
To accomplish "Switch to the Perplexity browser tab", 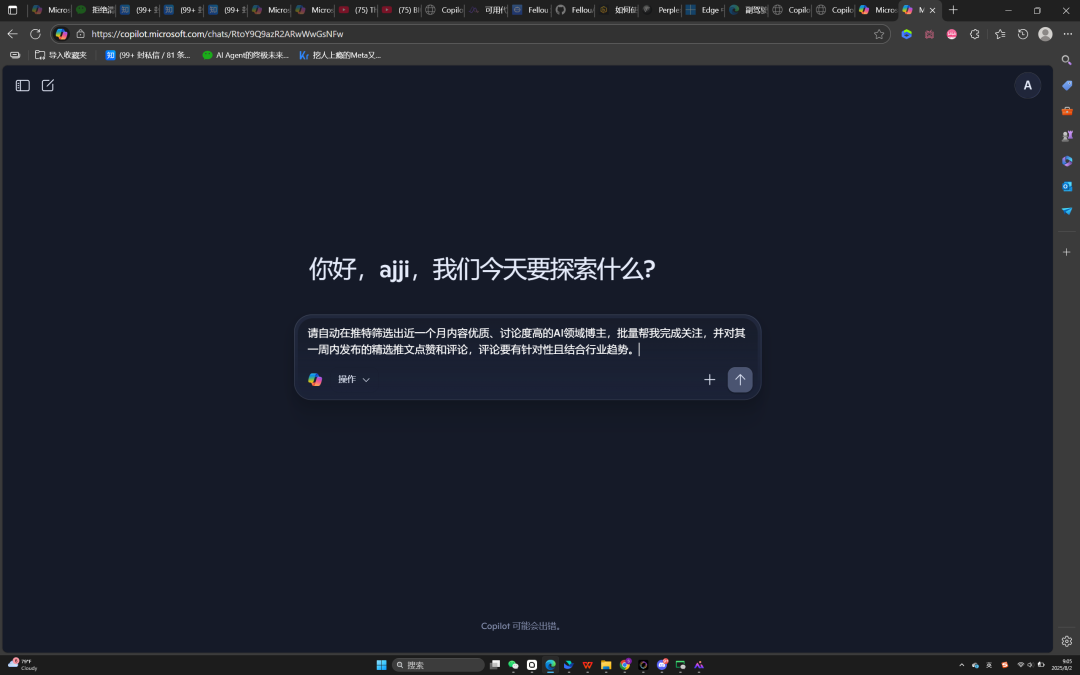I will pos(660,10).
